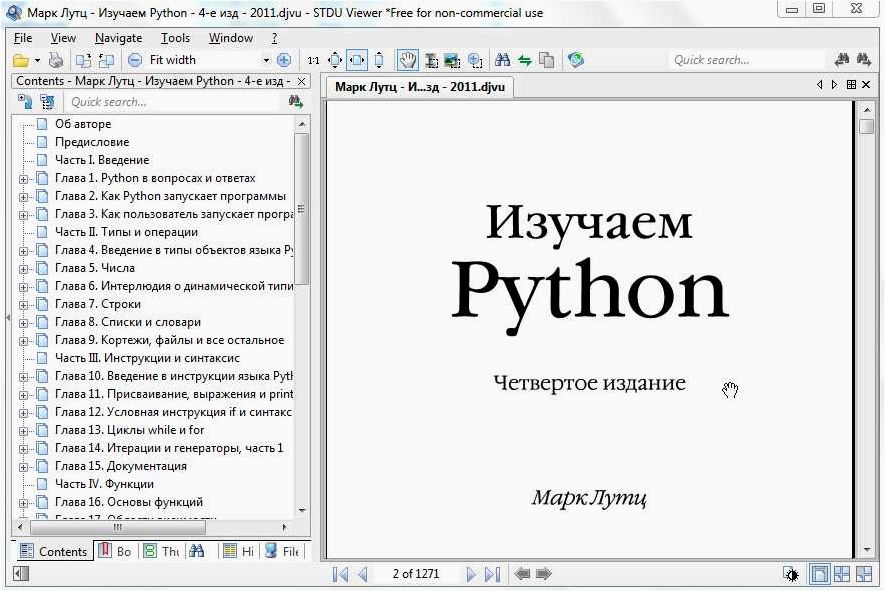Screen dimensions: 885x591
Task: Go to next page
Action: point(470,574)
